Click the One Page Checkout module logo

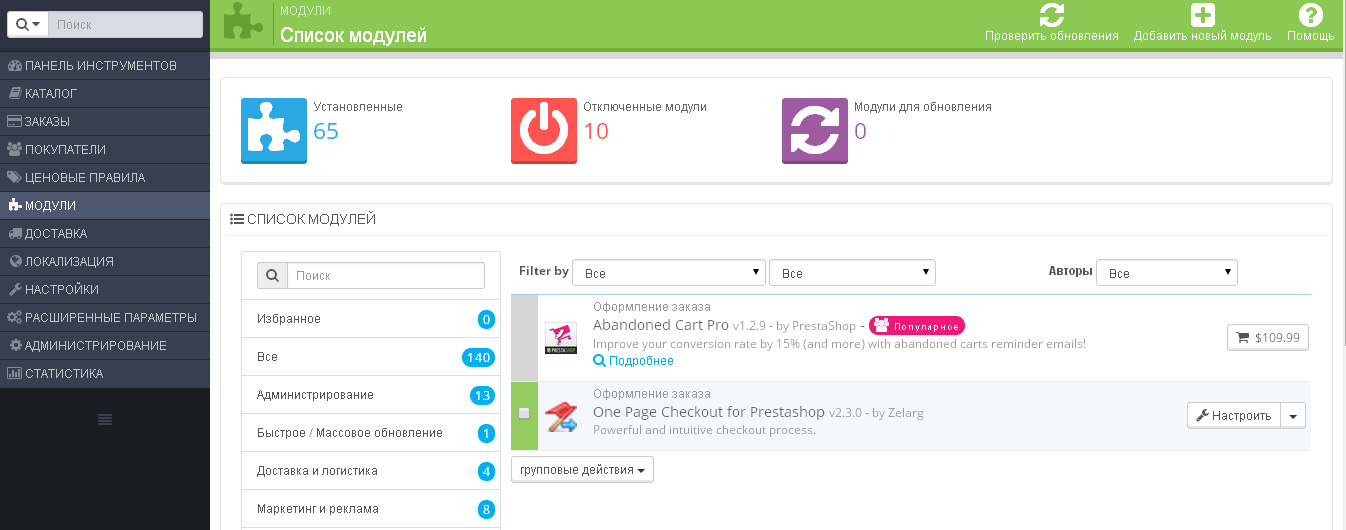click(x=561, y=416)
